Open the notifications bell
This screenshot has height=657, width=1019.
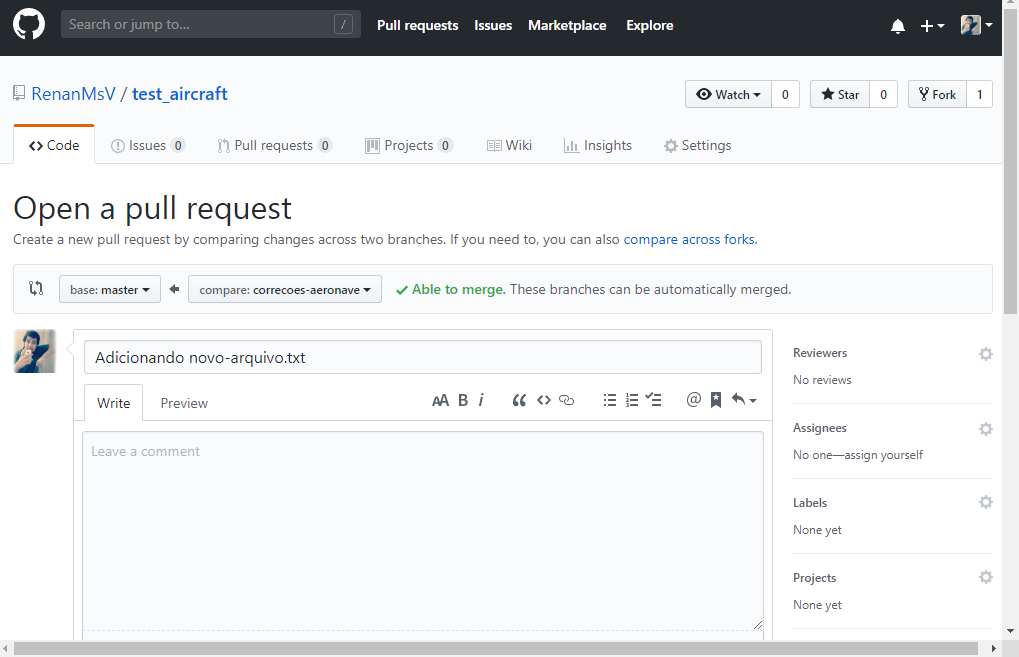click(897, 26)
